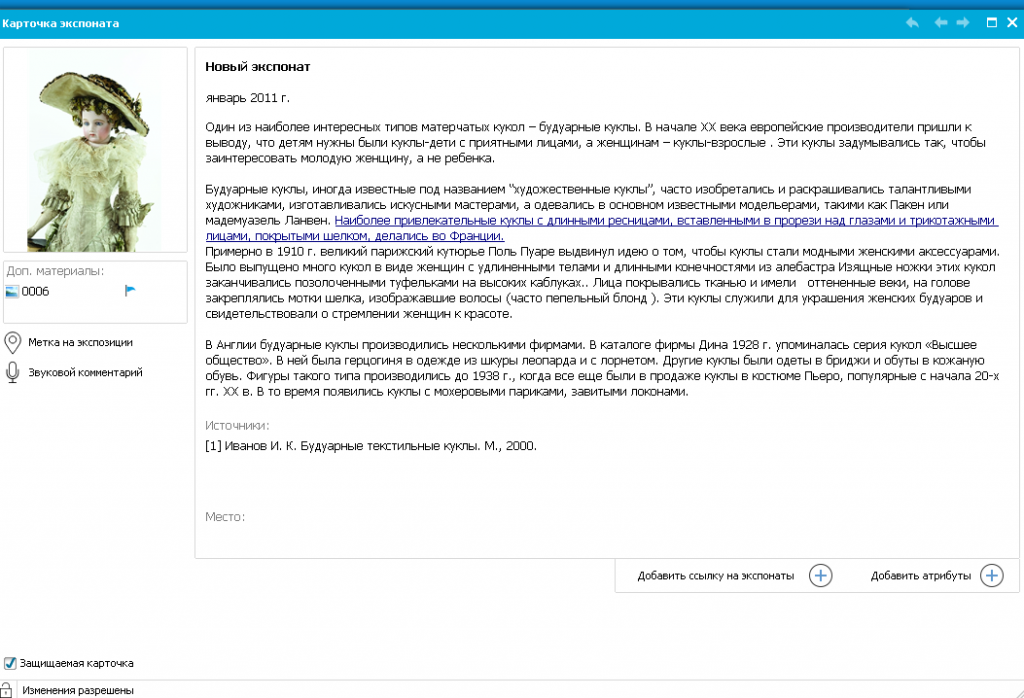Screen dimensions: 1024x698
Task: Click plus icon for Добавить атрибуты
Action: click(x=991, y=576)
